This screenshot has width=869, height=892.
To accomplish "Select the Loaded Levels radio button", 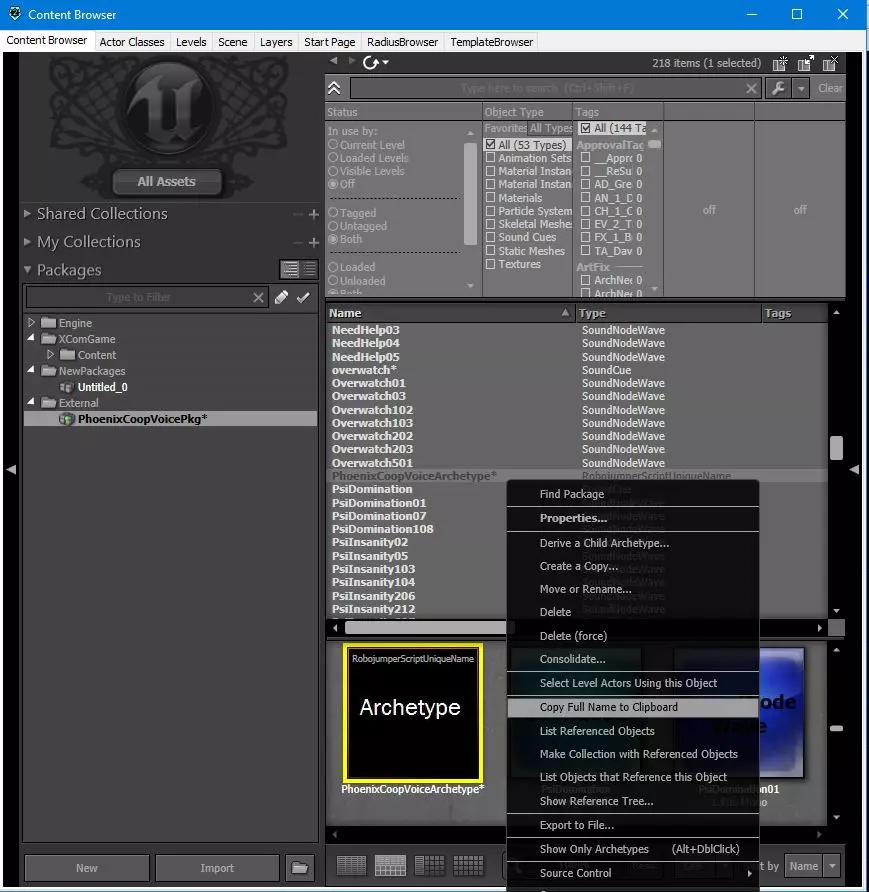I will pos(333,158).
